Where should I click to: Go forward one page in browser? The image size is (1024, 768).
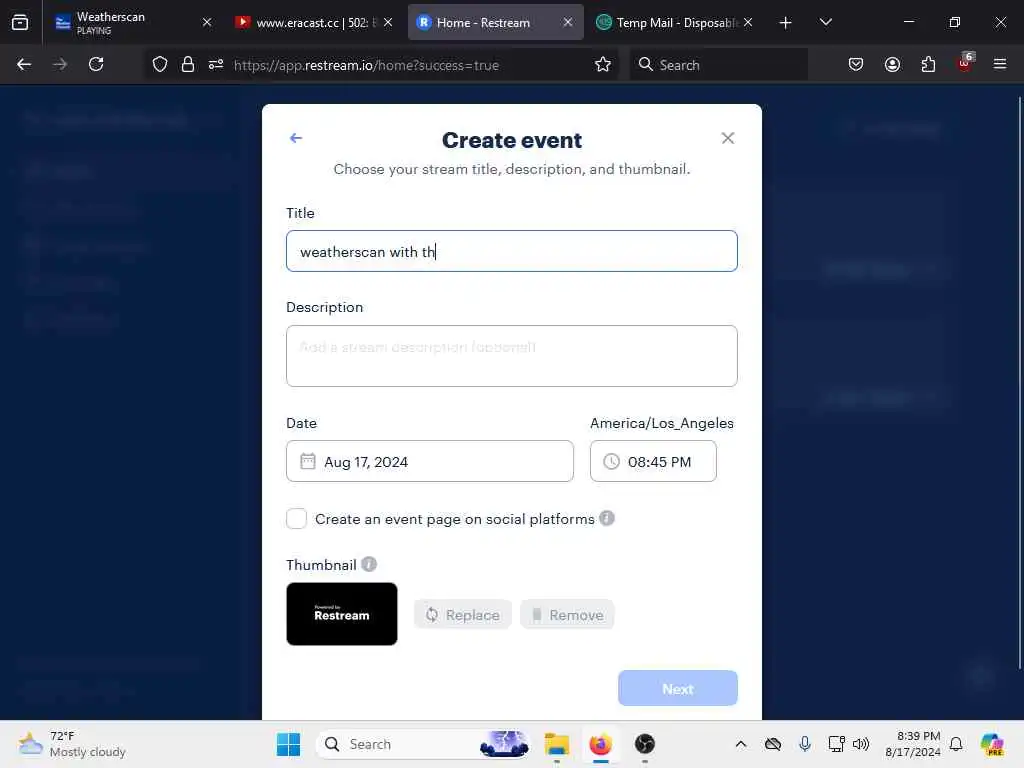point(60,64)
